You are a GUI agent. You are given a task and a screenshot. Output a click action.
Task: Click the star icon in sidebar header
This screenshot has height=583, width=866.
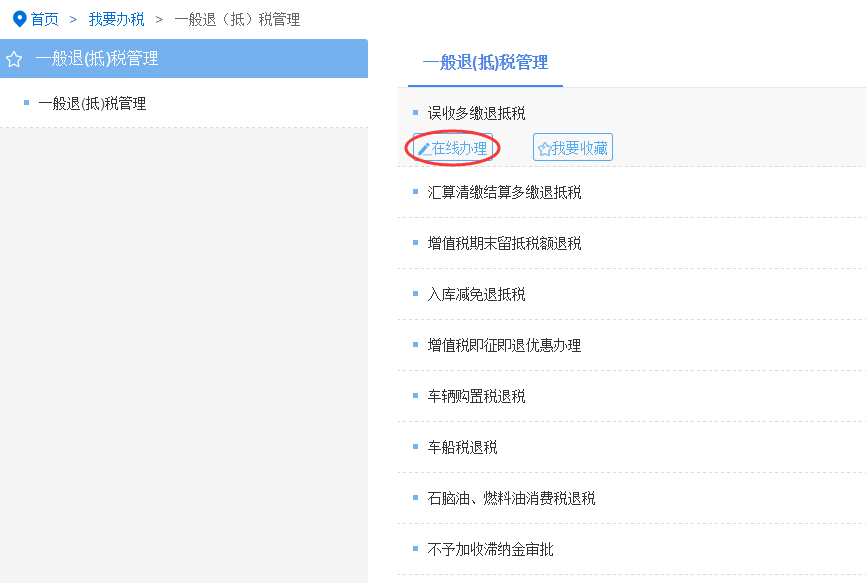(14, 59)
